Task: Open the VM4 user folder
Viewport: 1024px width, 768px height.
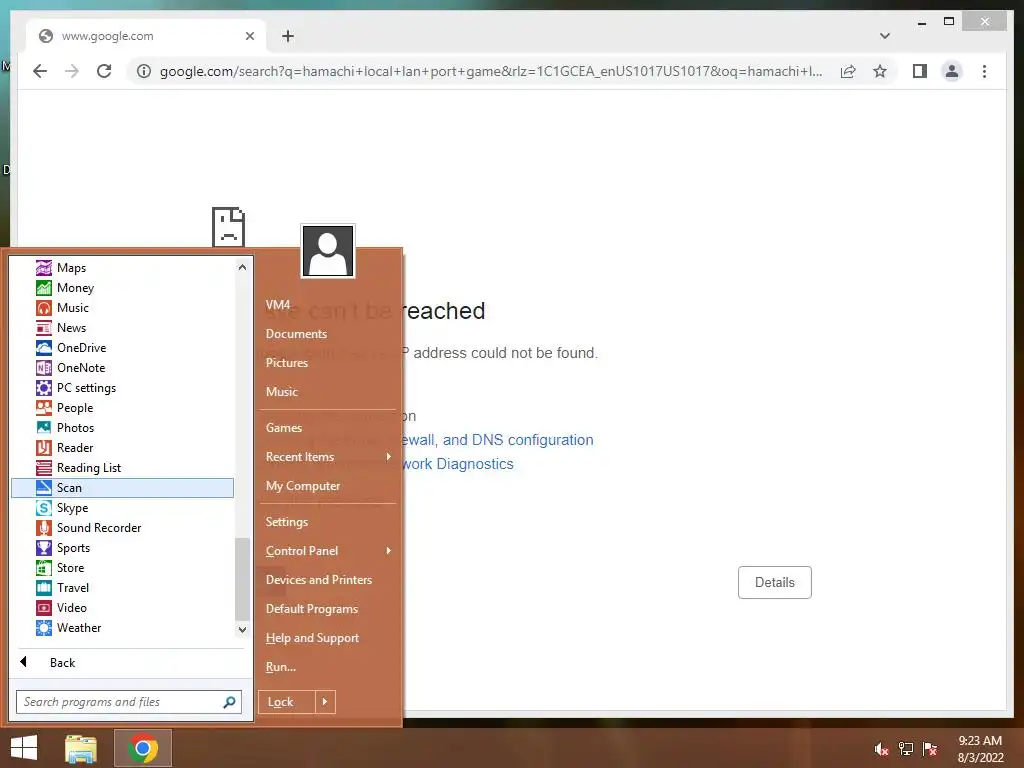Action: click(278, 305)
